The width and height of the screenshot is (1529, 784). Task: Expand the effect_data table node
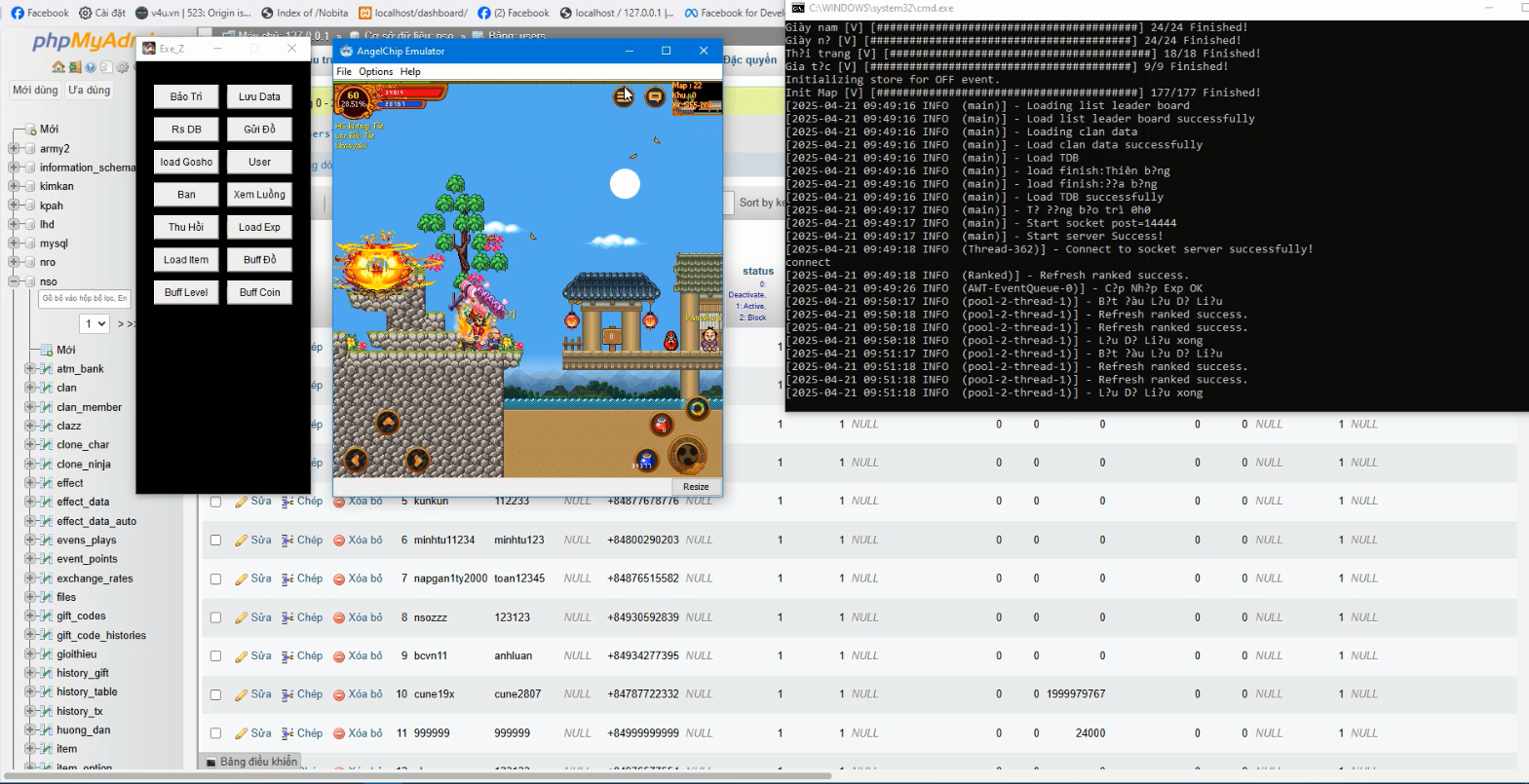point(29,502)
